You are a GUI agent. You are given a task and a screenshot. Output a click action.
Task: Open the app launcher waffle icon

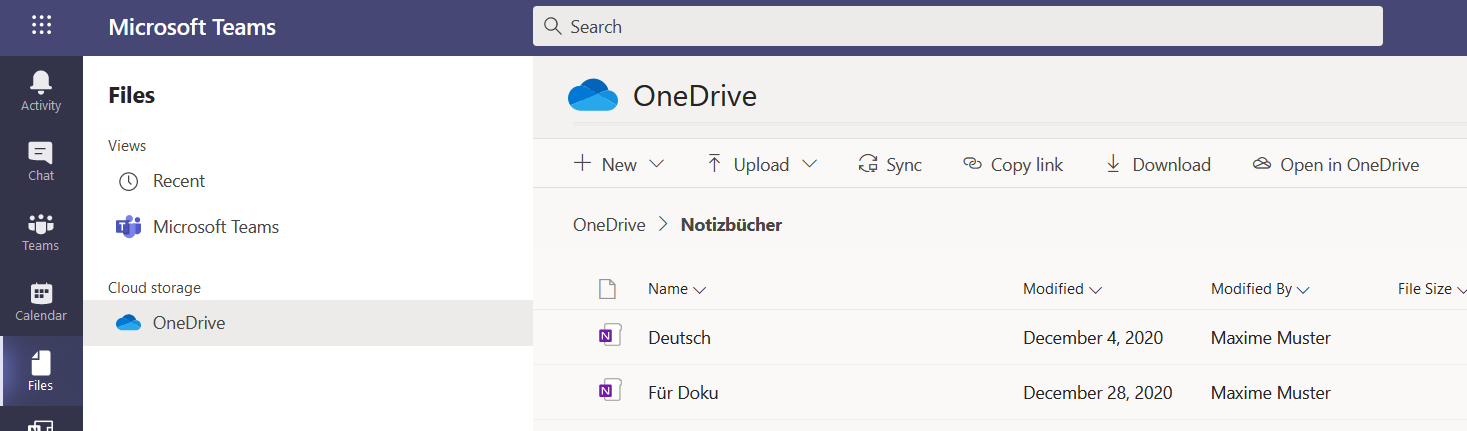(41, 26)
